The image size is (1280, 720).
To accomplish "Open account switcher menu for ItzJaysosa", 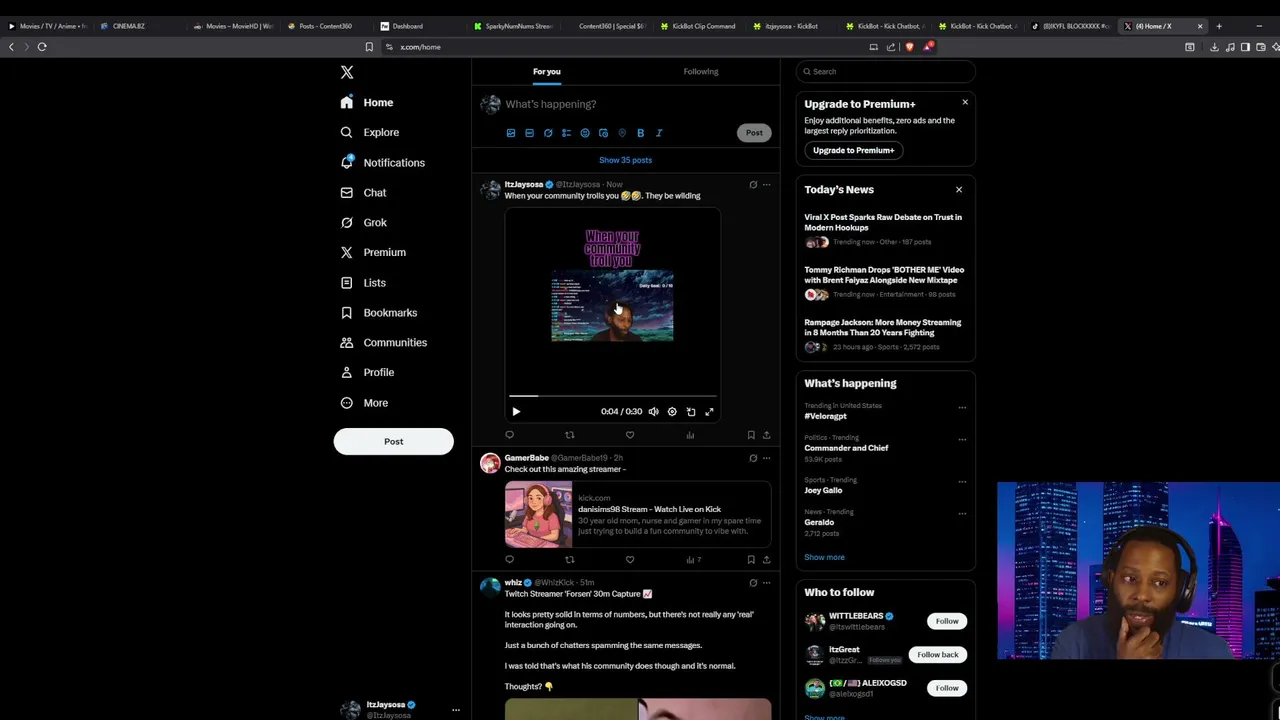I will click(455, 710).
